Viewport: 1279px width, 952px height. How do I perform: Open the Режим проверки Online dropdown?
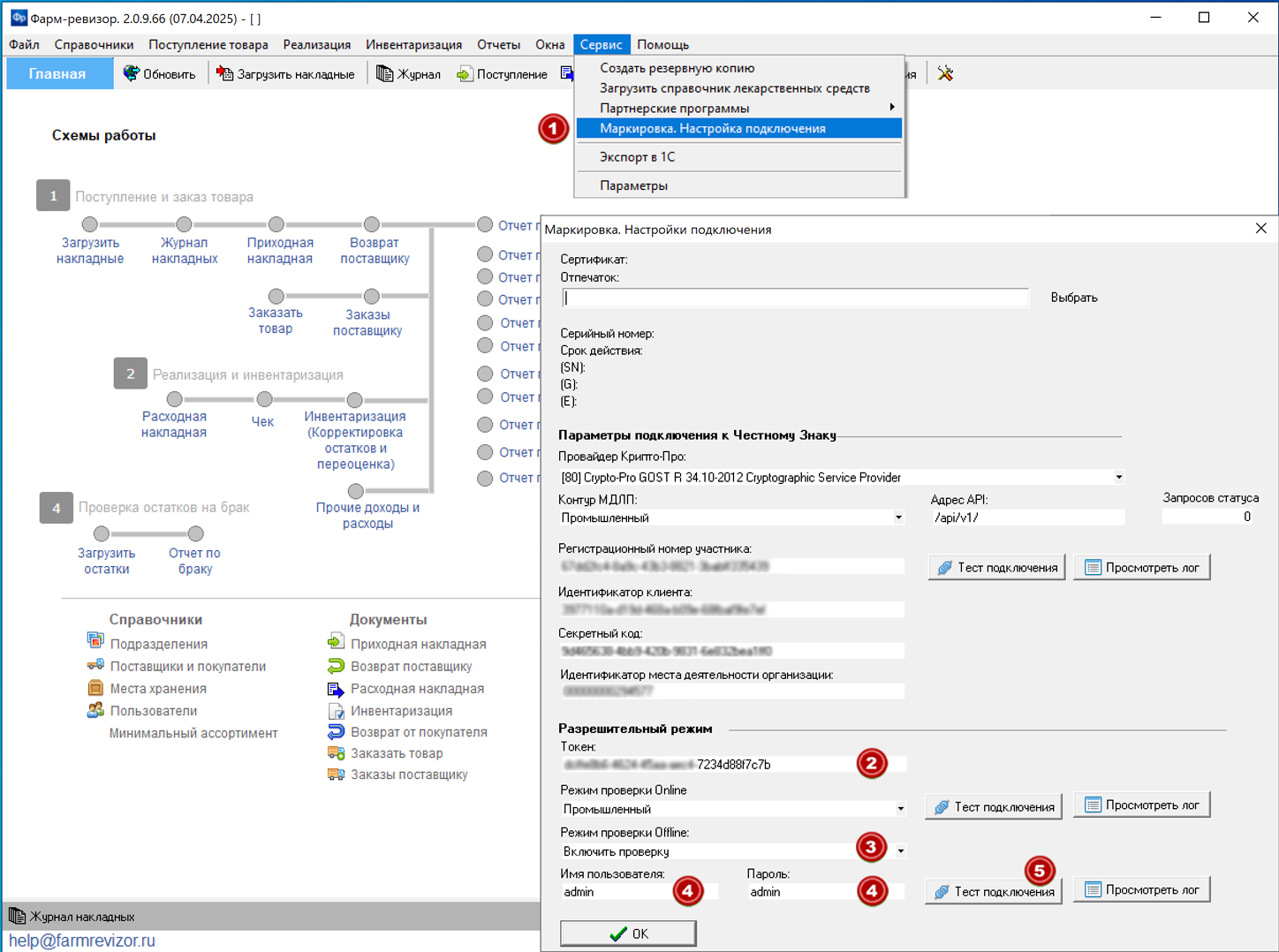pos(900,808)
